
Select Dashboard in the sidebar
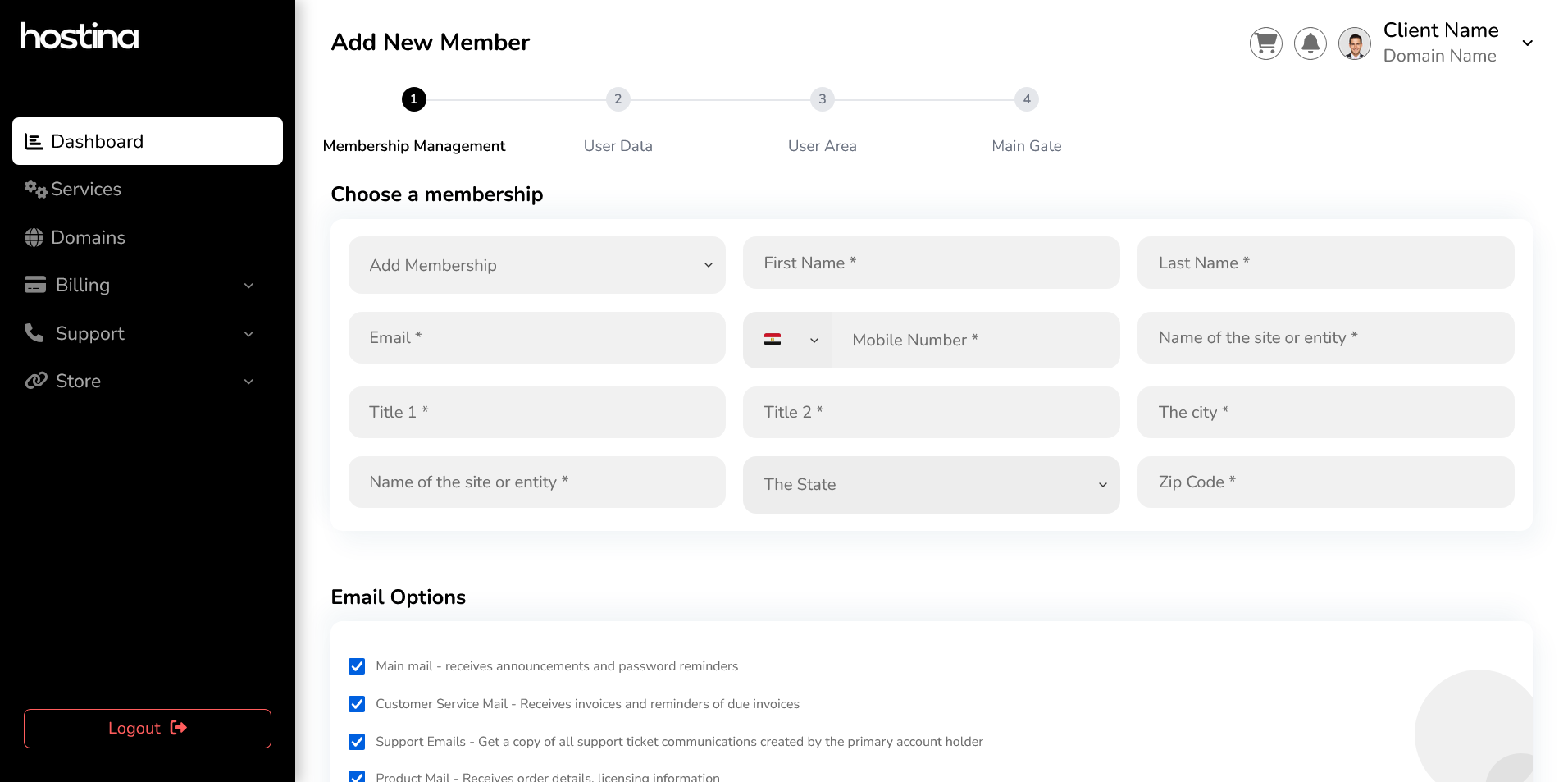click(148, 141)
